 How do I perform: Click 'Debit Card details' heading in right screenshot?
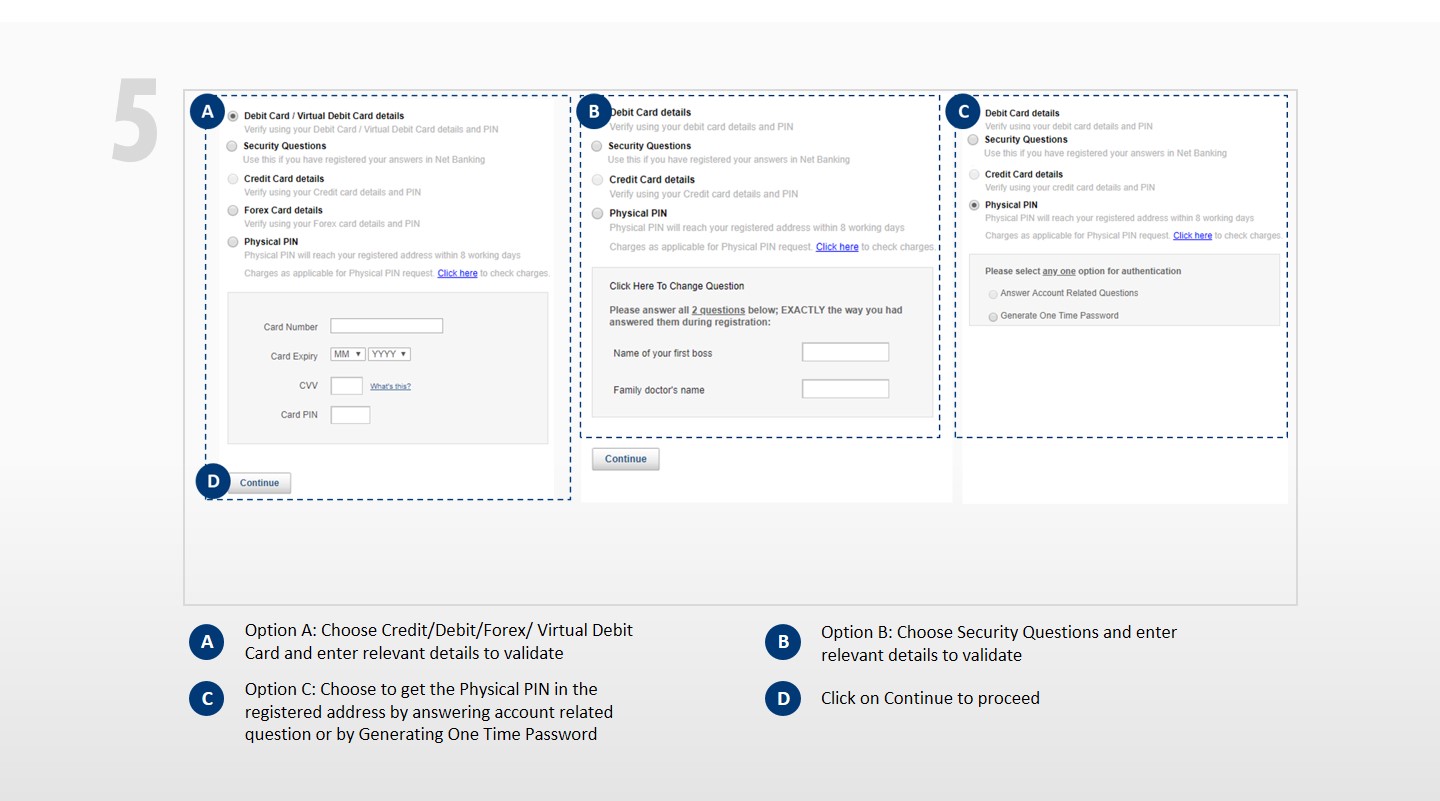coord(1022,113)
